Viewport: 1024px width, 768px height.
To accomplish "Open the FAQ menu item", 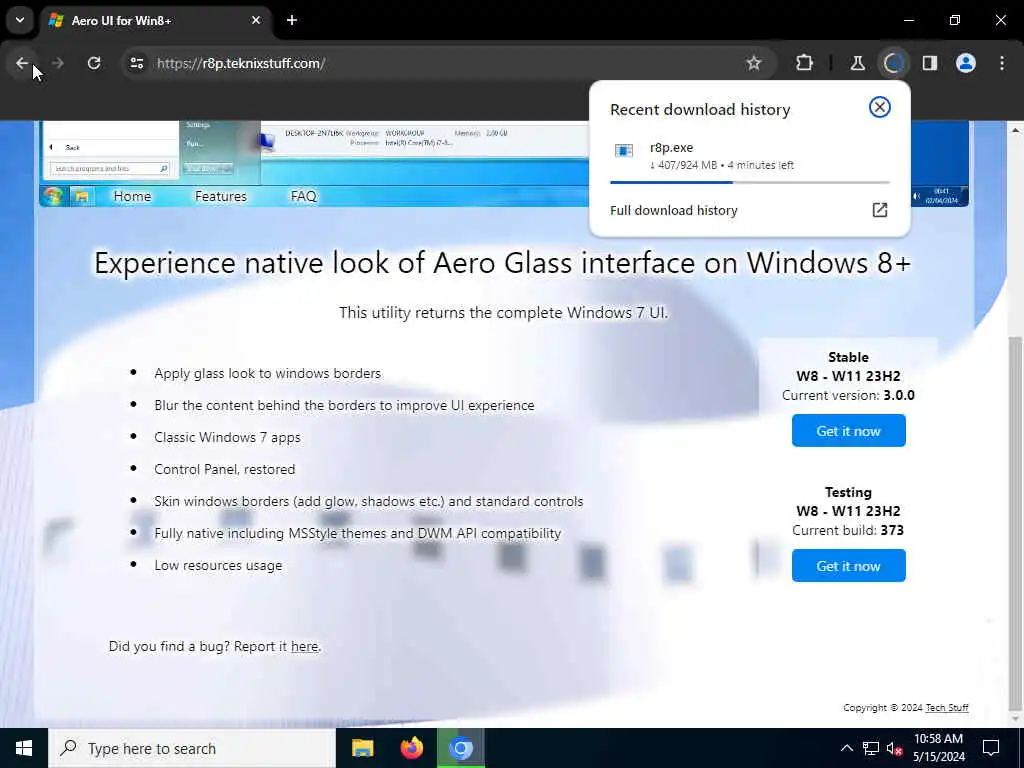I will tap(303, 196).
